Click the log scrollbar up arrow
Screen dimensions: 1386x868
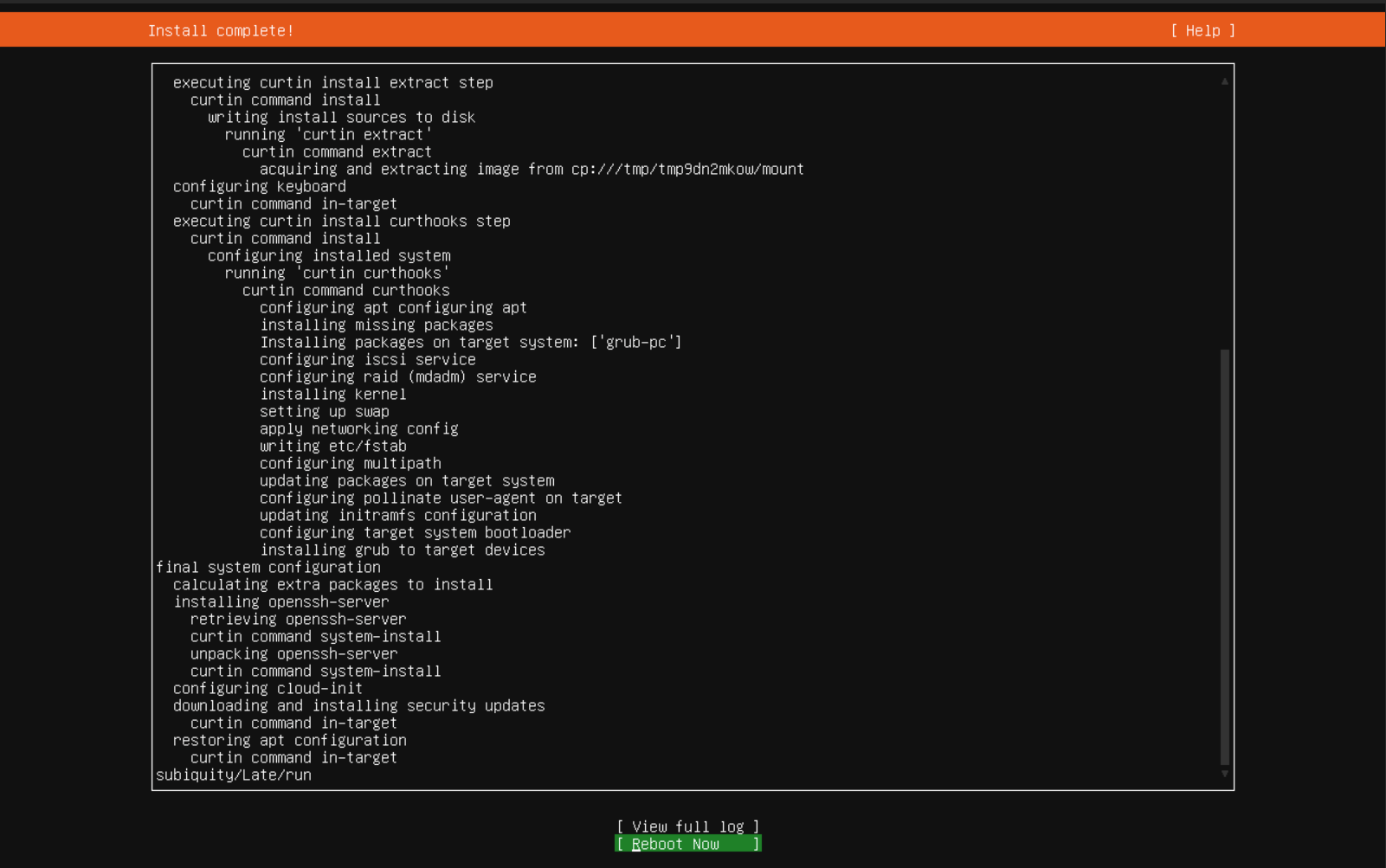tap(1224, 81)
